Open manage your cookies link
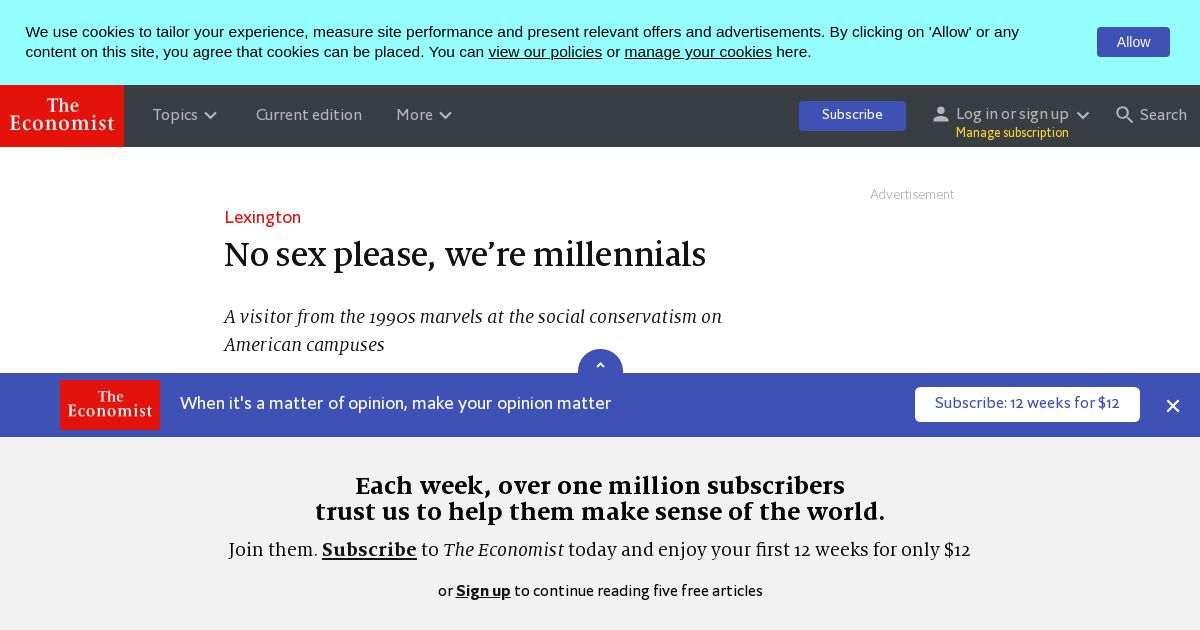The width and height of the screenshot is (1200, 630). point(698,52)
